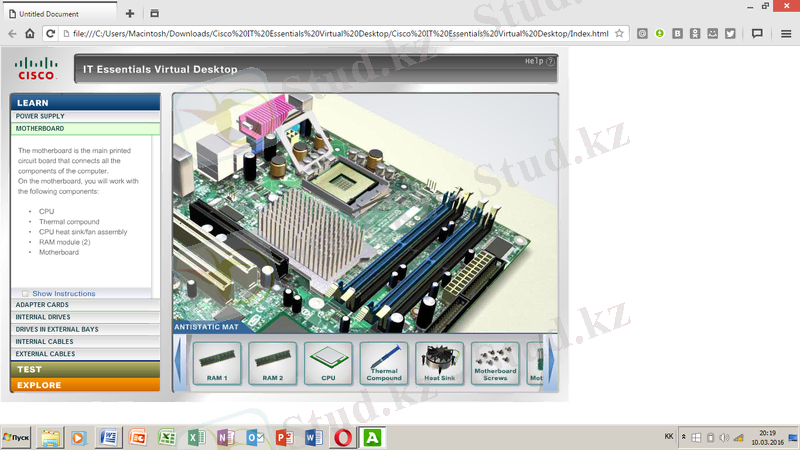The image size is (800, 450).
Task: Expand the POWER SUPPLY topic
Action: click(x=85, y=116)
